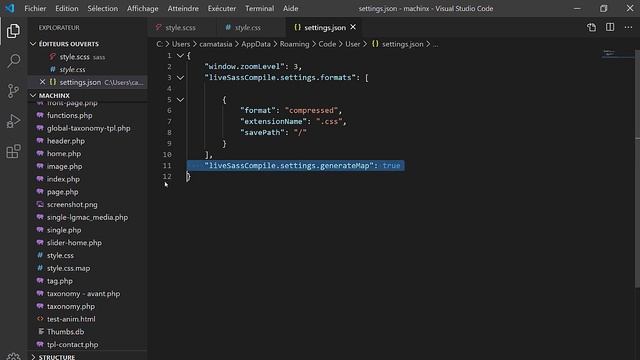Open the Manage gear menu

13,356
